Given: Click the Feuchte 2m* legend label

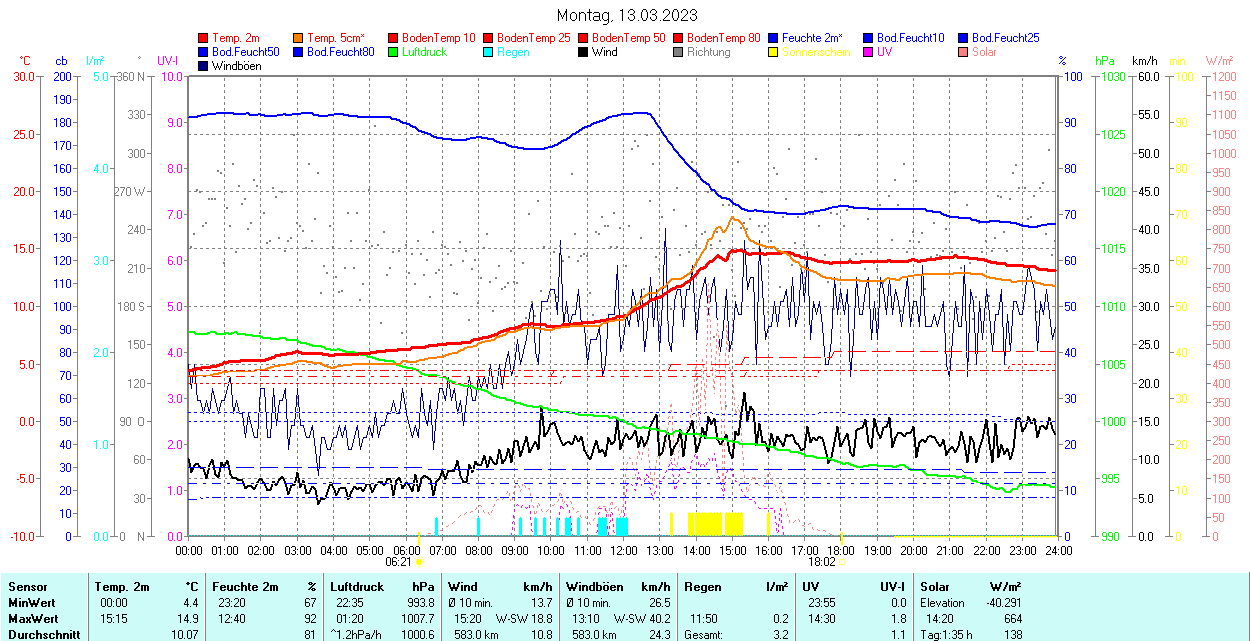Looking at the screenshot, I should tap(814, 38).
